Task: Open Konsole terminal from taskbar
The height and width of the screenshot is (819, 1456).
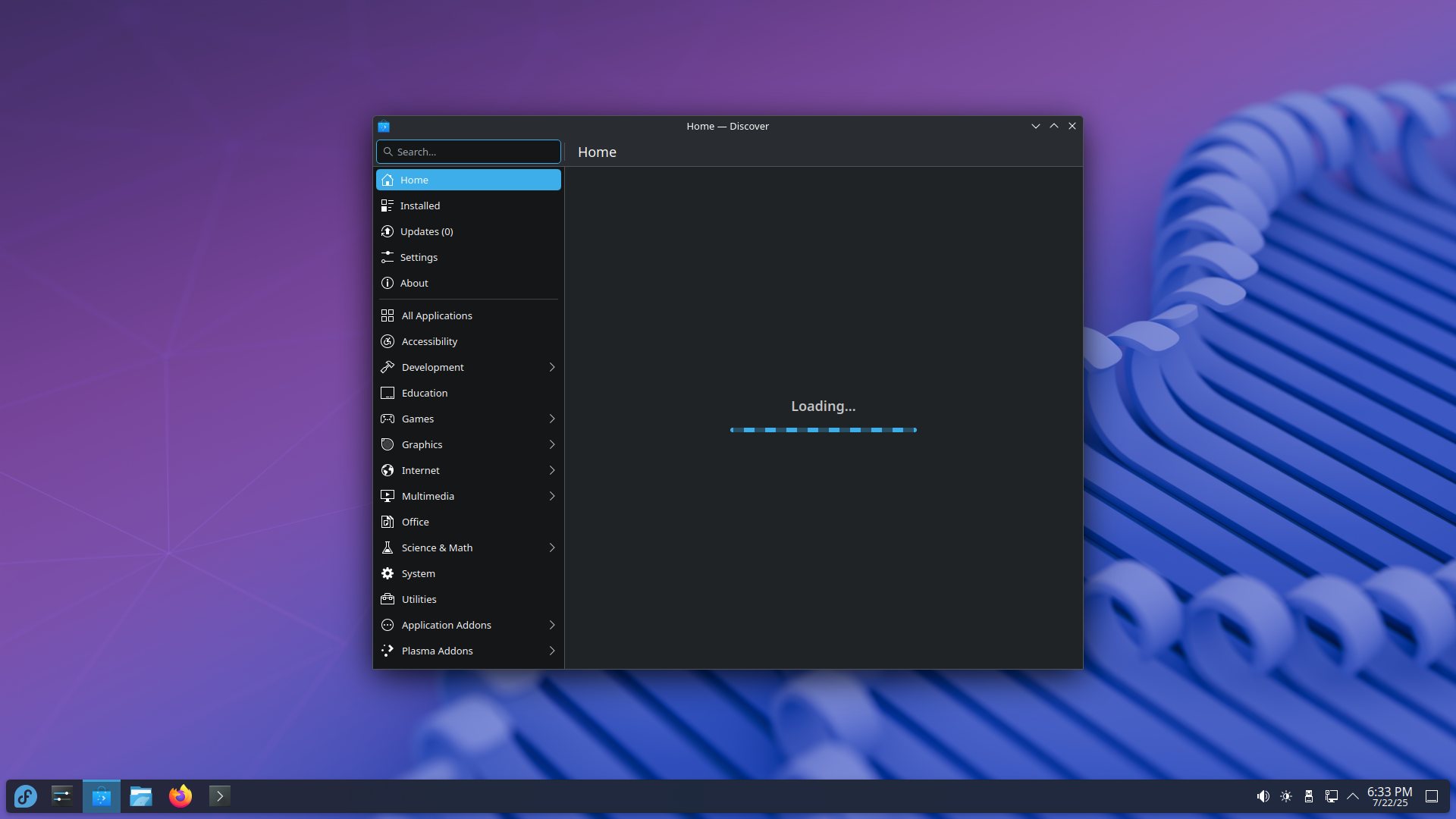Action: pos(220,796)
